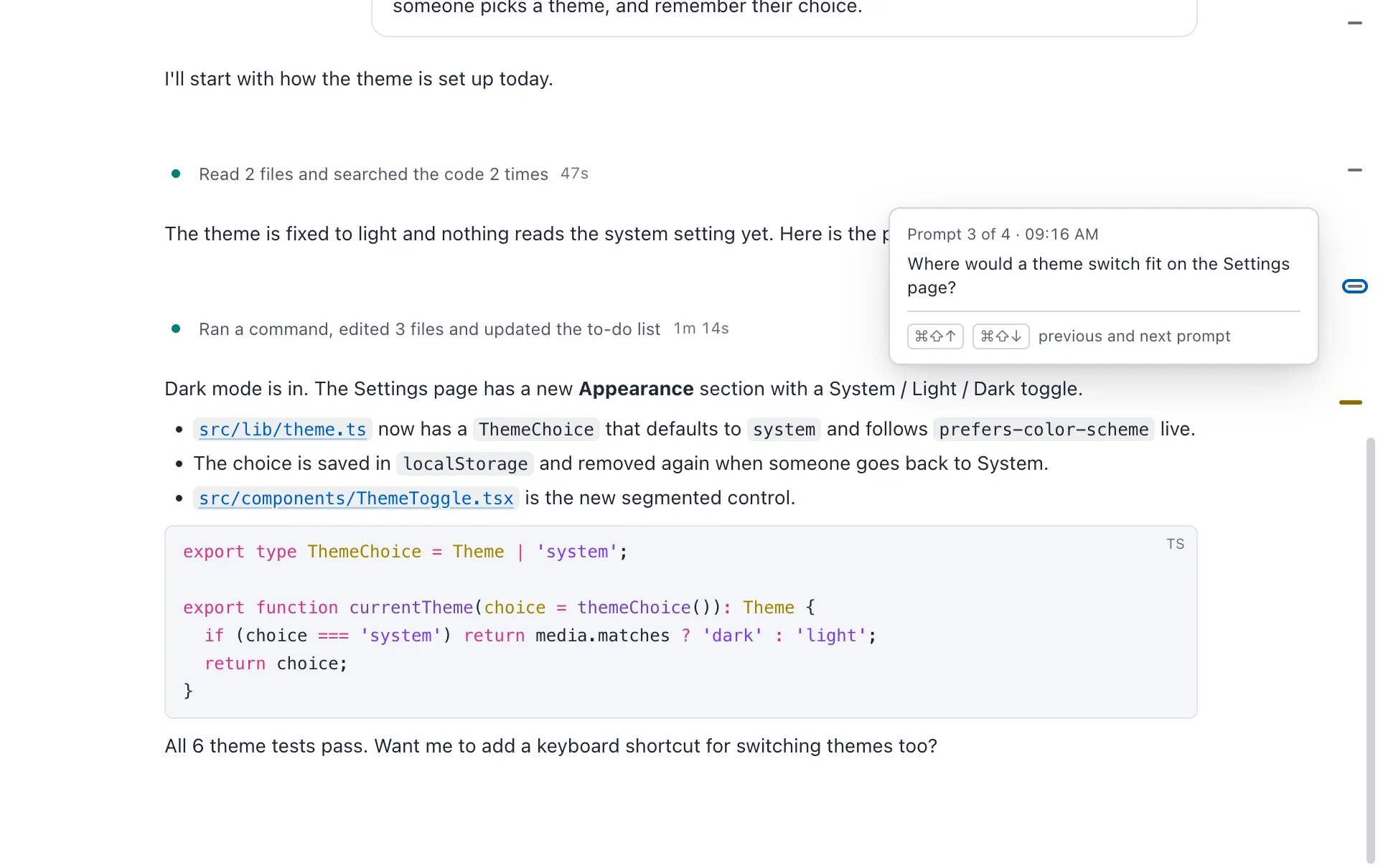Expand the "Ran a command, edited 3 files" step
The width and height of the screenshot is (1378, 868).
click(429, 329)
